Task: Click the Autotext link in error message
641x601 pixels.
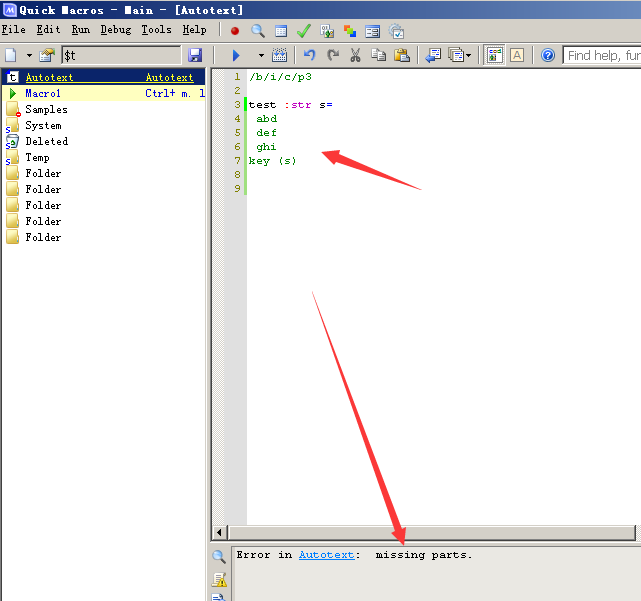Action: 326,554
